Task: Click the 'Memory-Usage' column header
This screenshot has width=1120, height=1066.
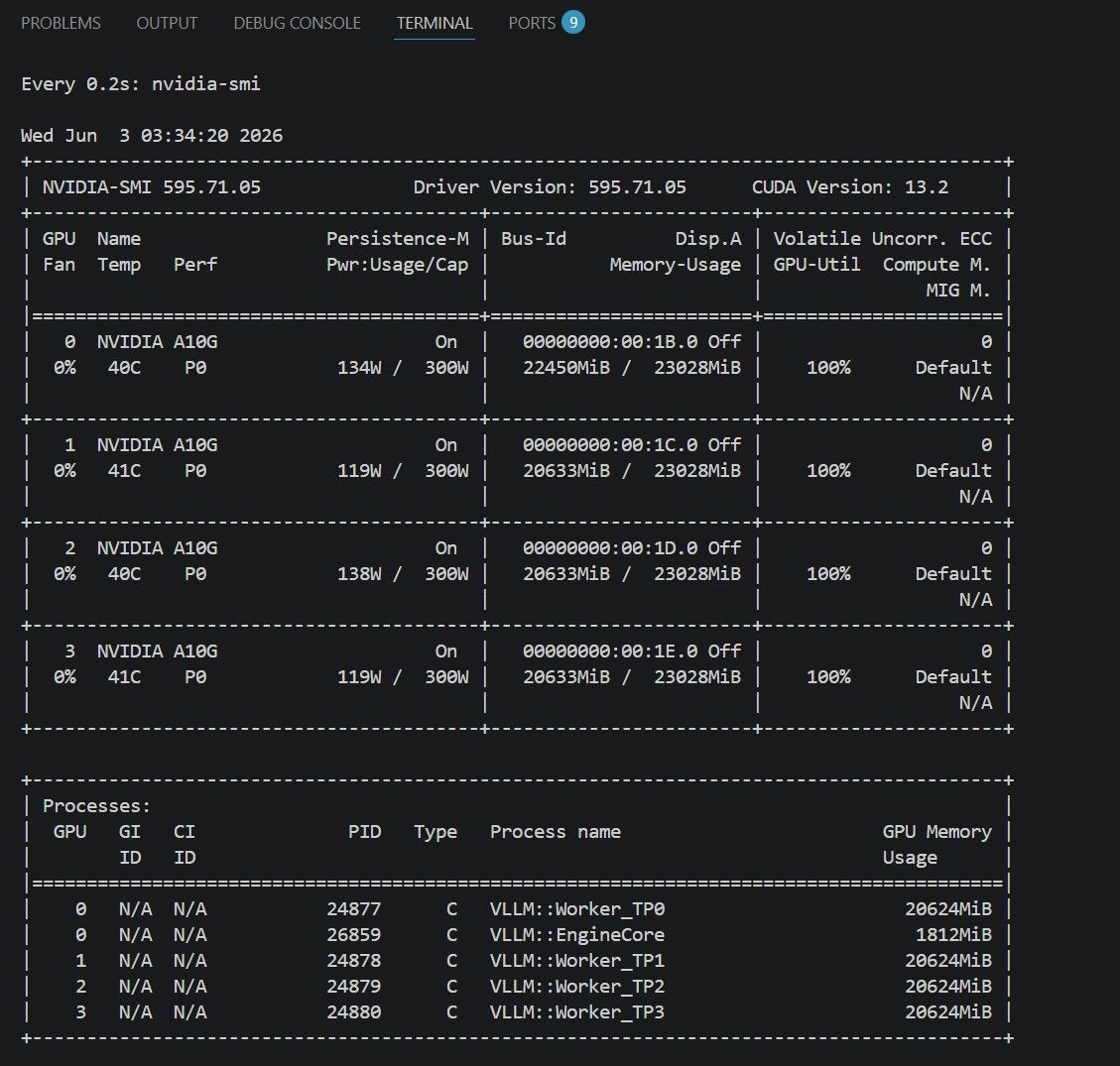Action: click(x=675, y=265)
